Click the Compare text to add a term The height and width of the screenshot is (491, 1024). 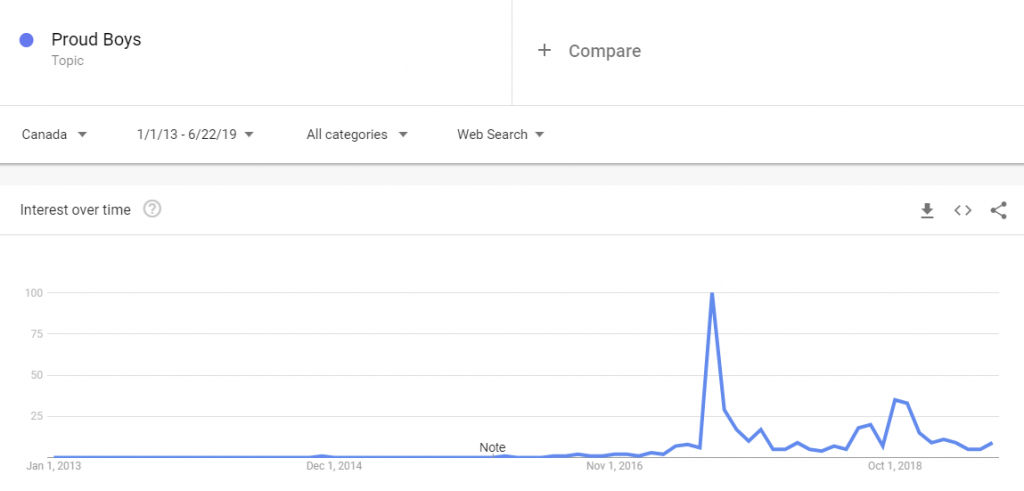605,51
